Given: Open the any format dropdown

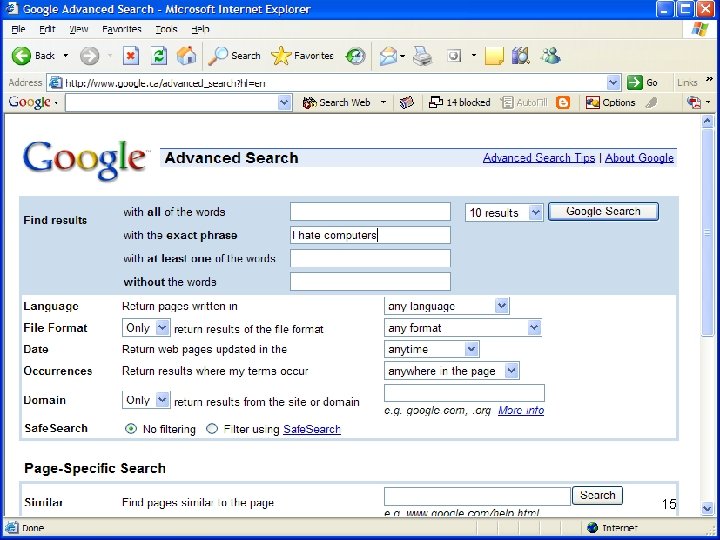Looking at the screenshot, I should pyautogui.click(x=463, y=328).
